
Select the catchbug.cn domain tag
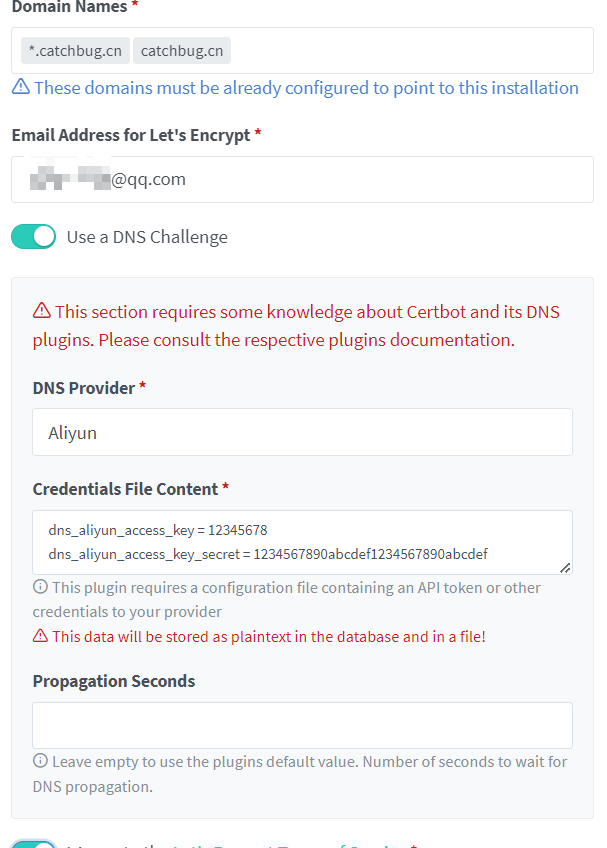181,51
